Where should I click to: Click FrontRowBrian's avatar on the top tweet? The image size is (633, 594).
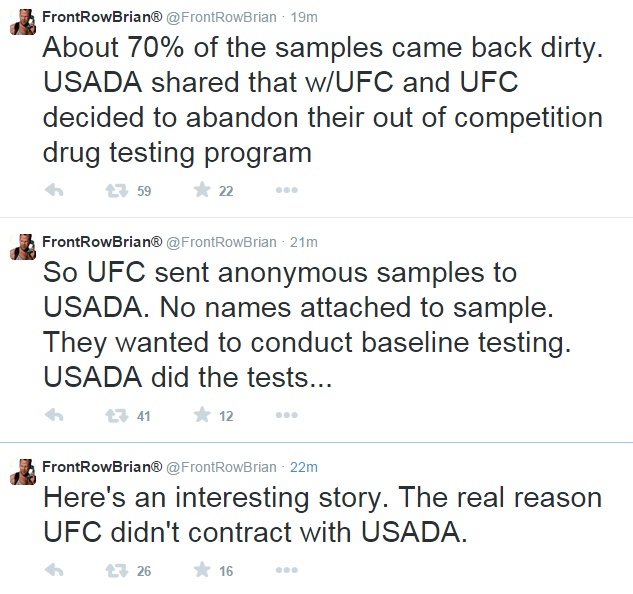tap(23, 22)
